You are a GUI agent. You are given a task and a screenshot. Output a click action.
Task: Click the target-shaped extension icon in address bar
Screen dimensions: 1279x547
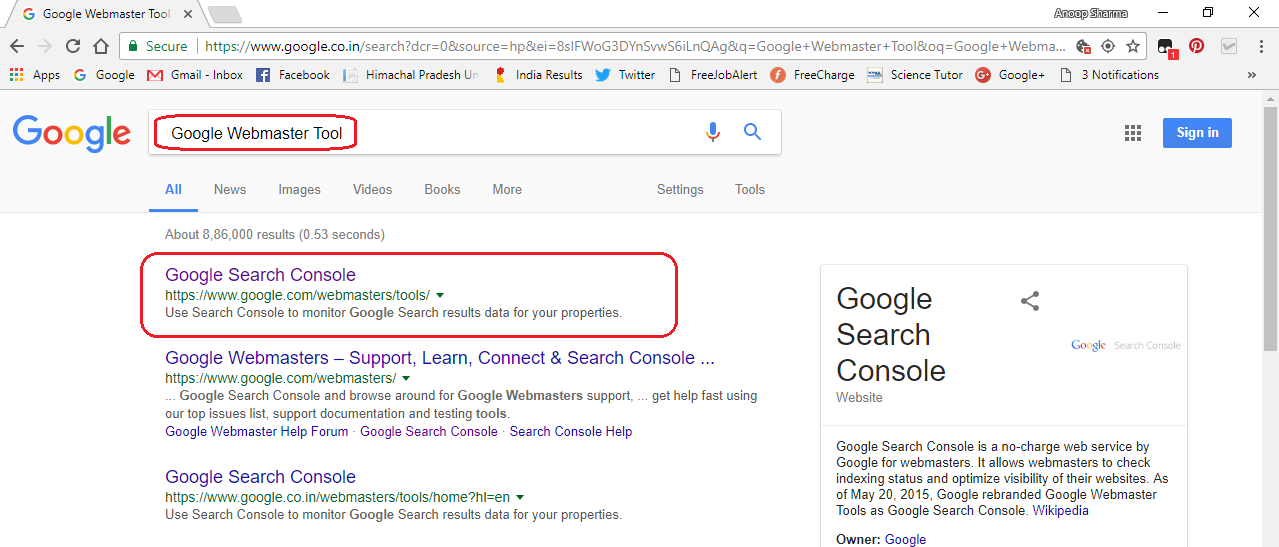tap(1108, 46)
